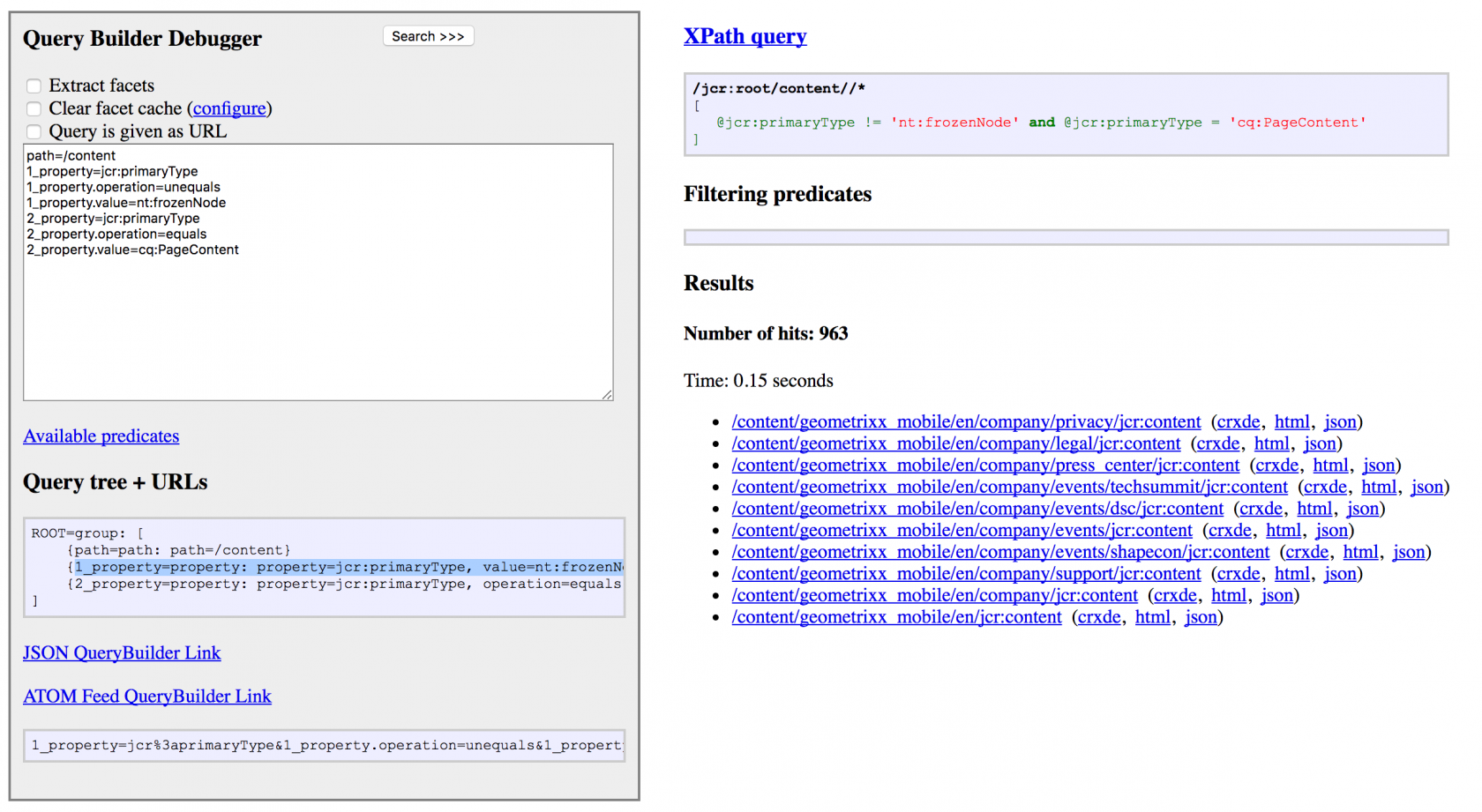Open the configure link
This screenshot has width=1482, height=812.
click(229, 108)
